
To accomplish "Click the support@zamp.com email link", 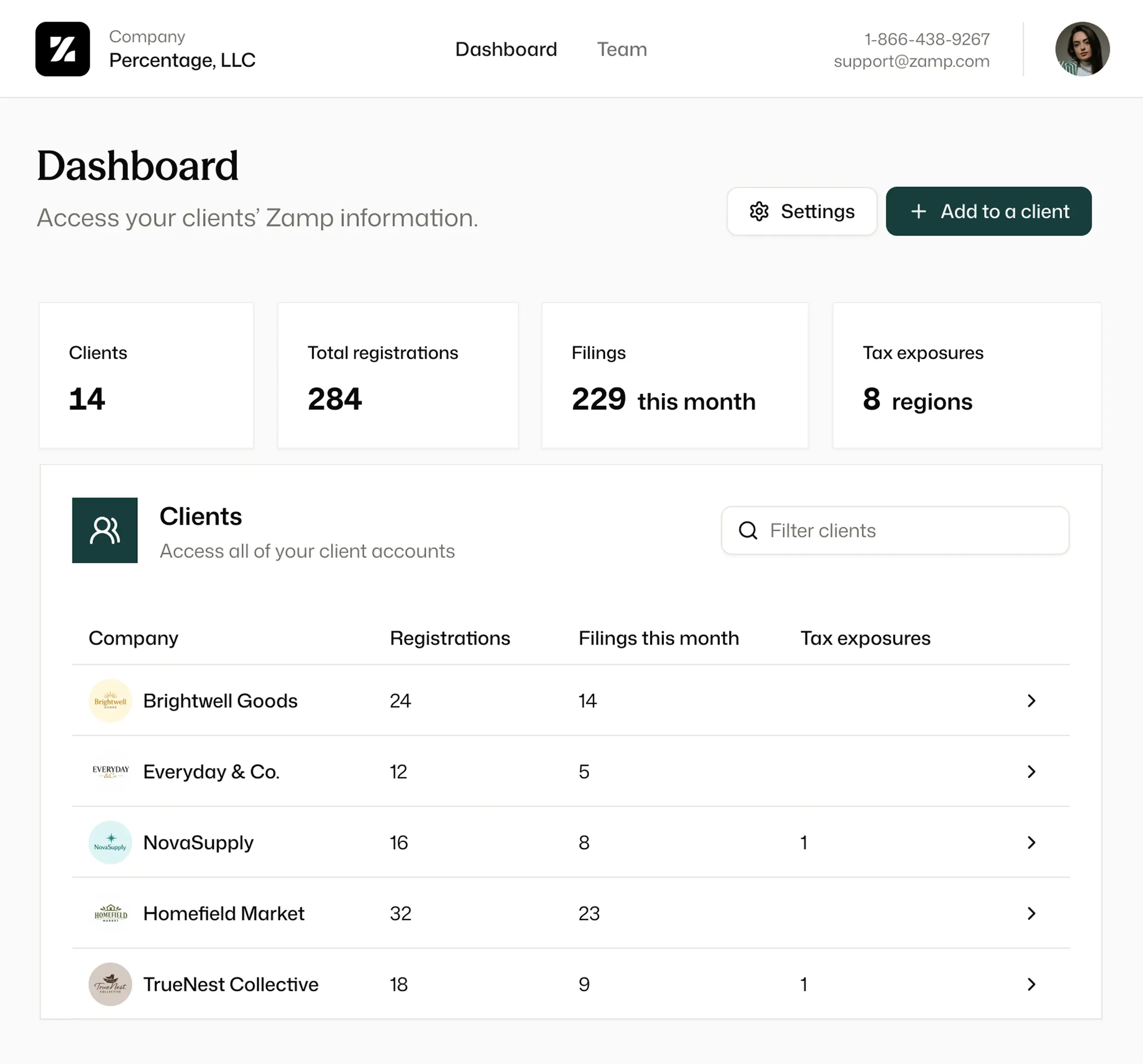I will click(911, 61).
